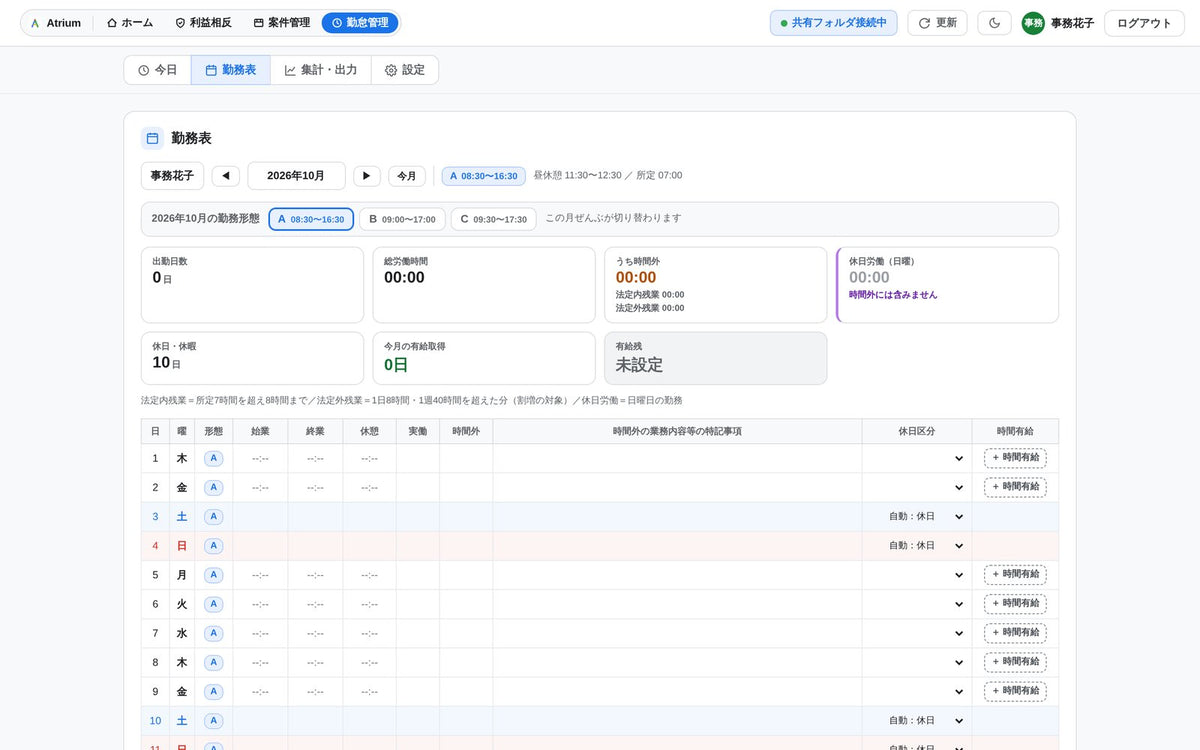Viewport: 1200px width, 750px height.
Task: Add 時間有給 for day 5
Action: 1015,575
